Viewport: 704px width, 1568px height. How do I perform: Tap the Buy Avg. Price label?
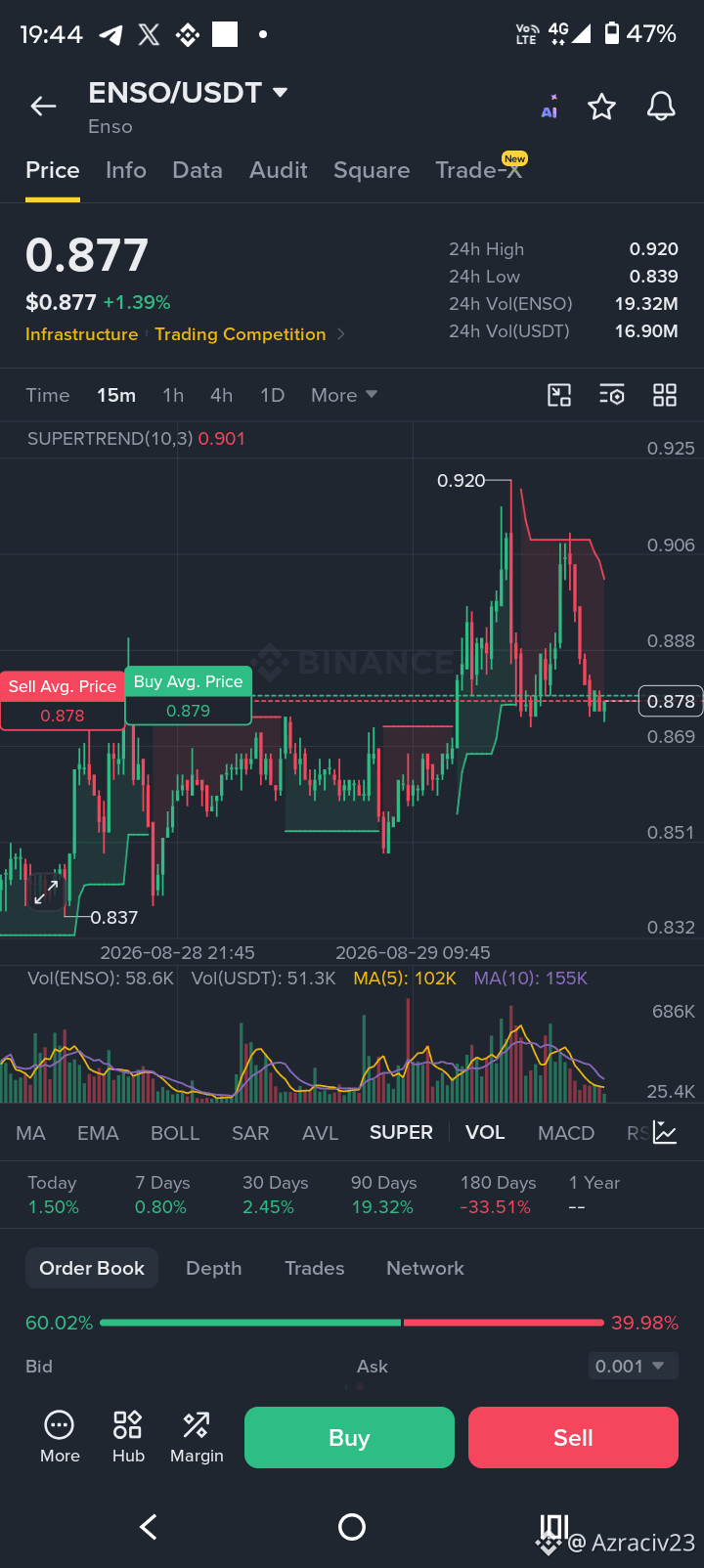(x=189, y=681)
